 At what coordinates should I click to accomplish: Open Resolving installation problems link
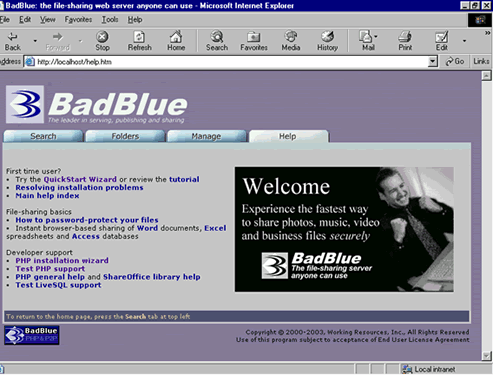point(79,188)
